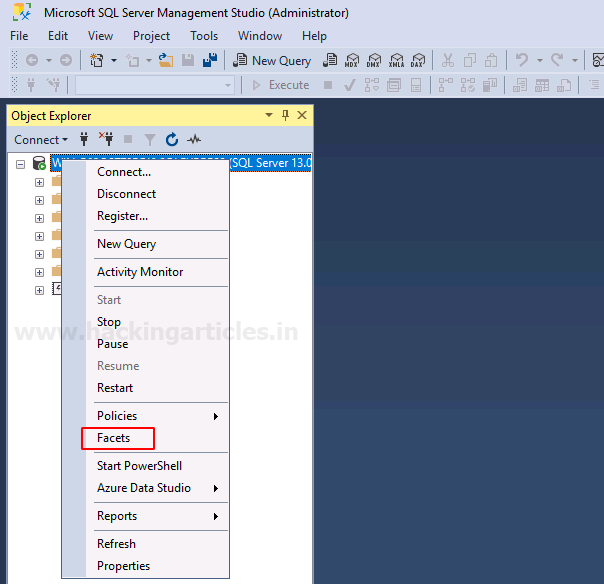Image resolution: width=604 pixels, height=584 pixels.
Task: Open the Project menu
Action: click(x=151, y=36)
